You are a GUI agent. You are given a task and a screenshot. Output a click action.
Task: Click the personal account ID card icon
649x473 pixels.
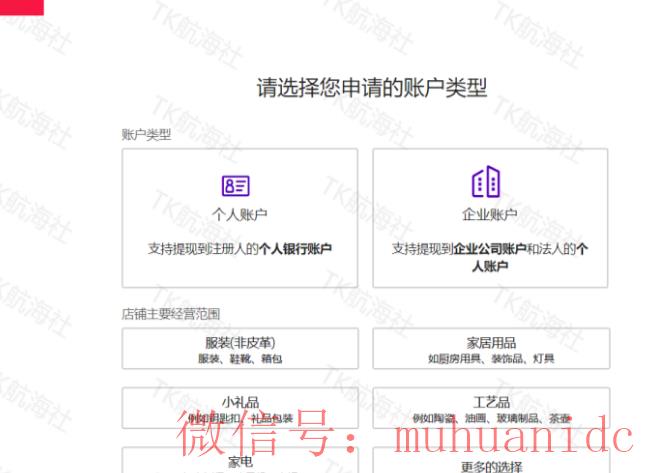[236, 186]
